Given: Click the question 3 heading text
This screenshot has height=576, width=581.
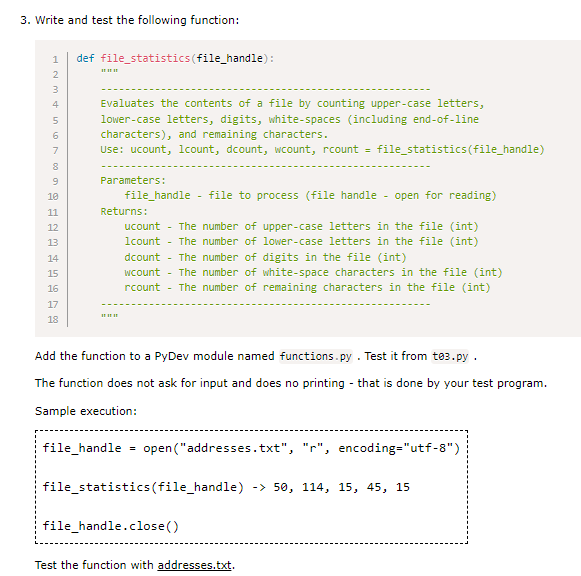Looking at the screenshot, I should [130, 20].
